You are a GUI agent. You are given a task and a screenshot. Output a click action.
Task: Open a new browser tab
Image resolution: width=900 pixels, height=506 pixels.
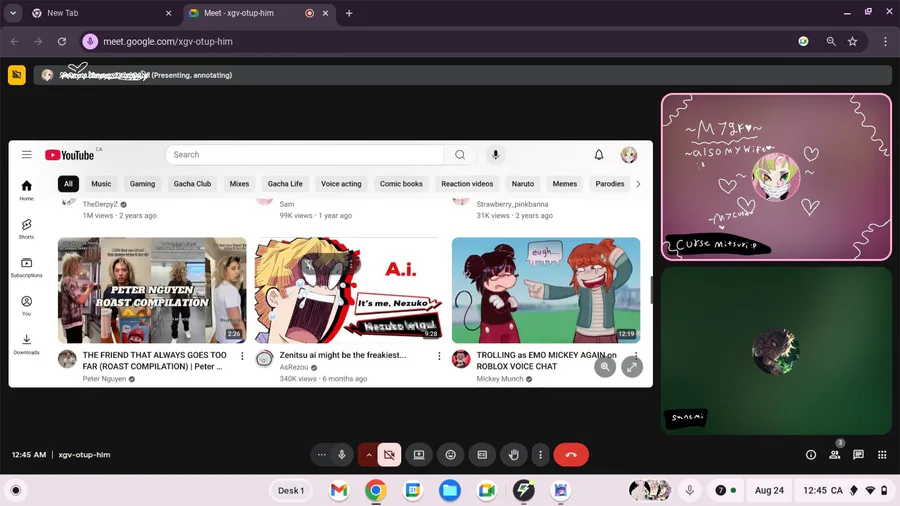(x=349, y=13)
